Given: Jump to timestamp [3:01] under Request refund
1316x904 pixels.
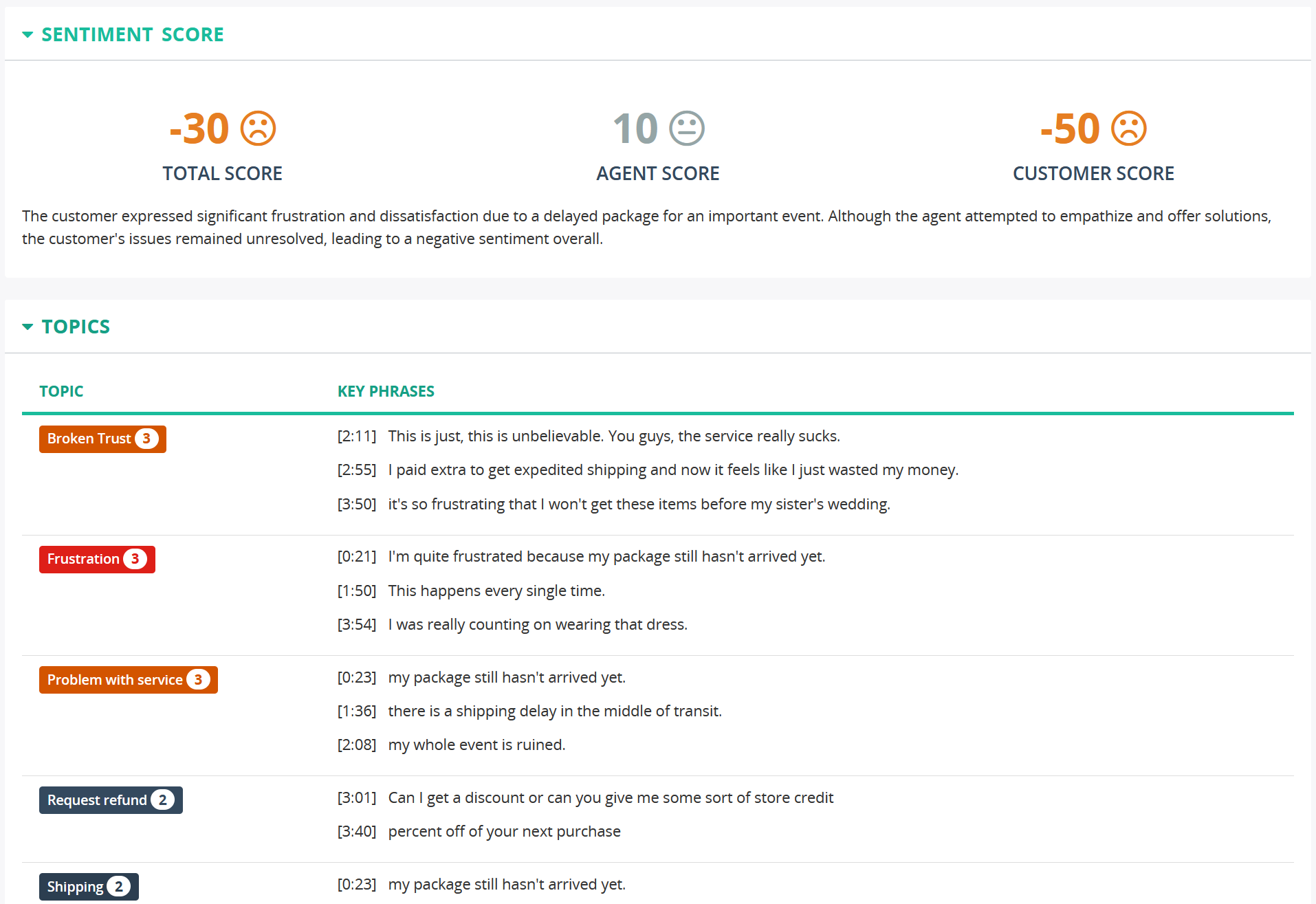Looking at the screenshot, I should (357, 797).
